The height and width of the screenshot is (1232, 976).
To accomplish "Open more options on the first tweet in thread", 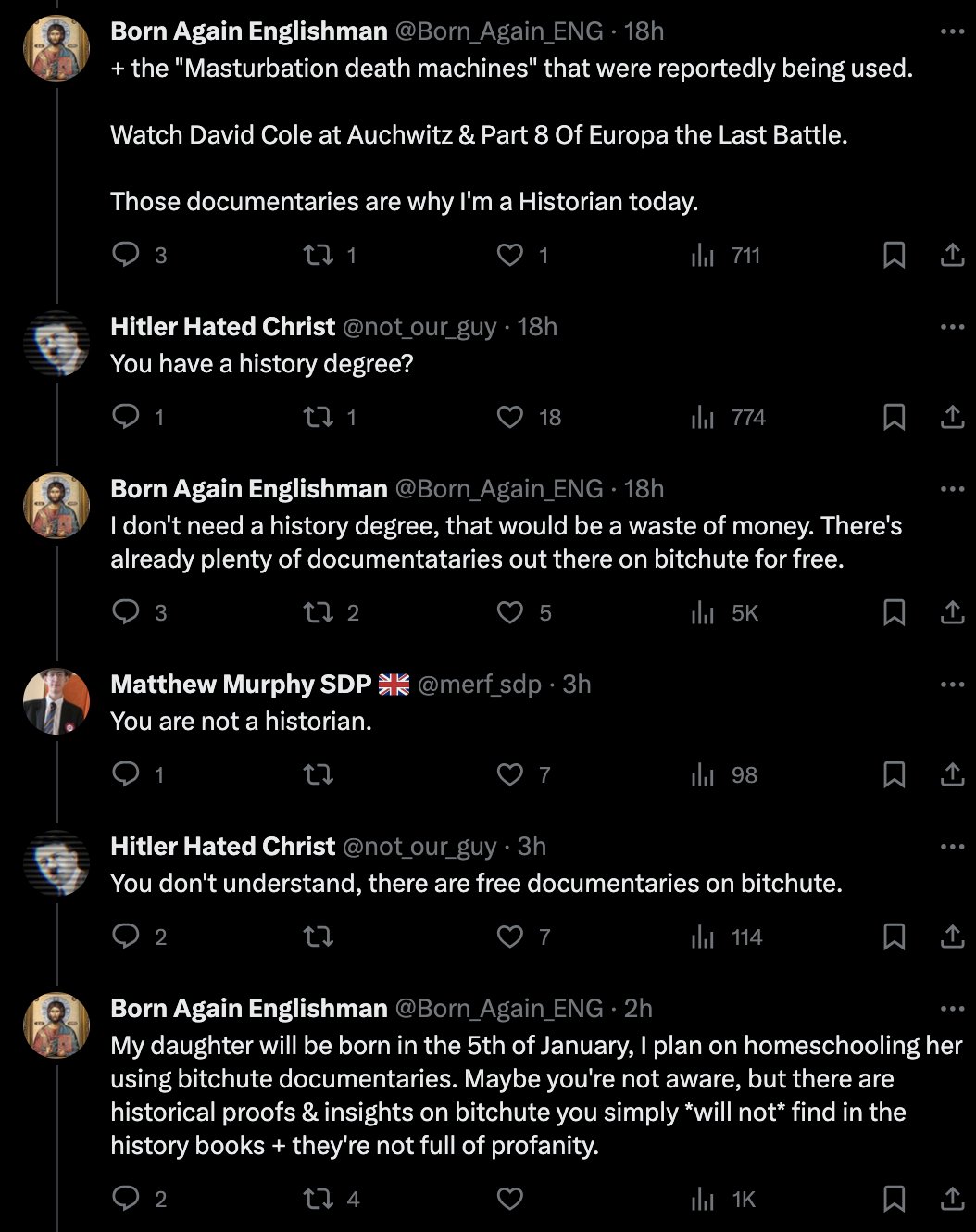I will (x=952, y=31).
